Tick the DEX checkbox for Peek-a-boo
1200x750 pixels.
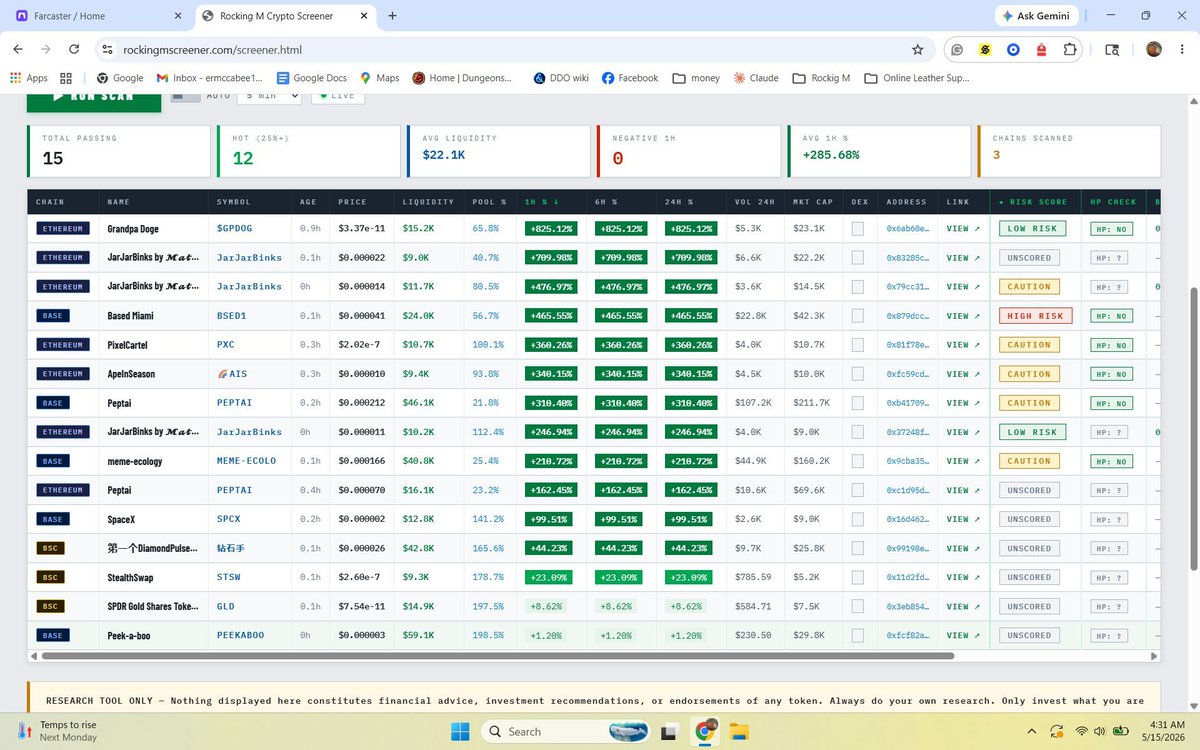[858, 635]
